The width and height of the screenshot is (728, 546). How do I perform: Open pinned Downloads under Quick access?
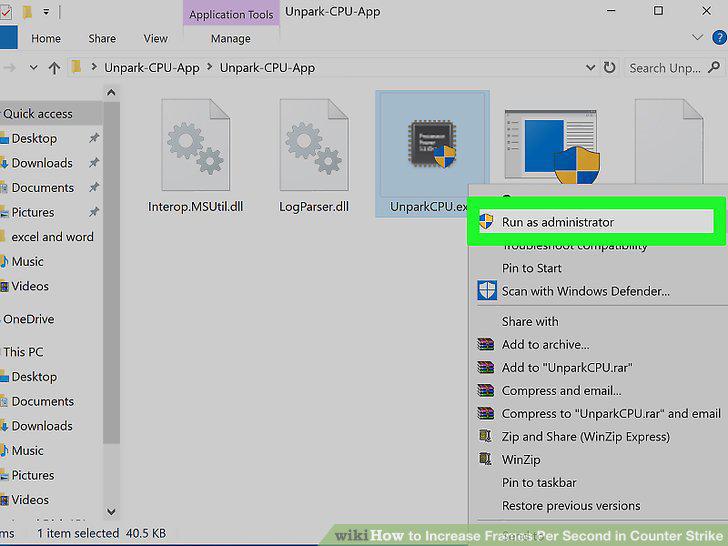click(x=42, y=163)
